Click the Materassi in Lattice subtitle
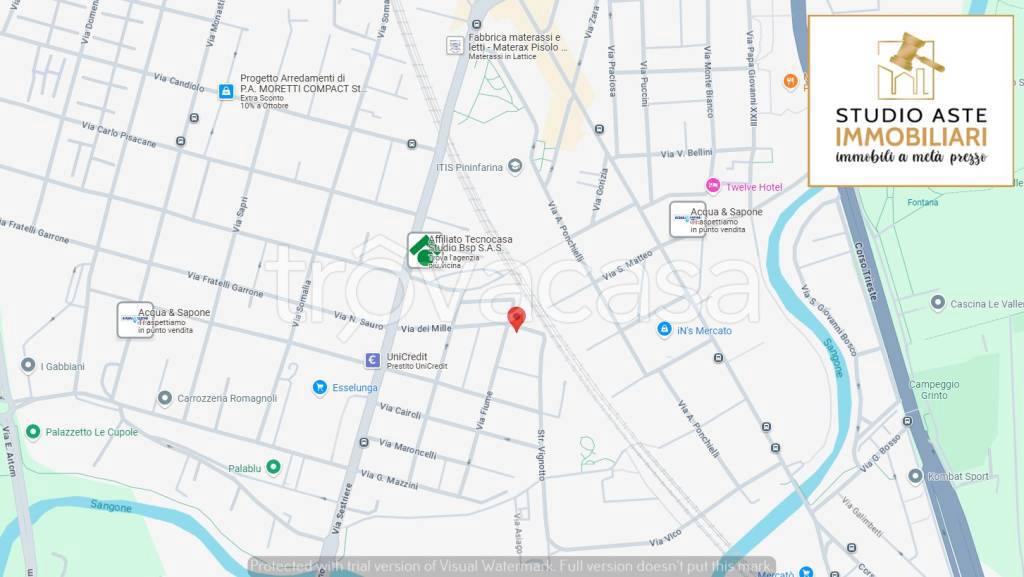Viewport: 1024px width, 577px height. click(x=502, y=57)
